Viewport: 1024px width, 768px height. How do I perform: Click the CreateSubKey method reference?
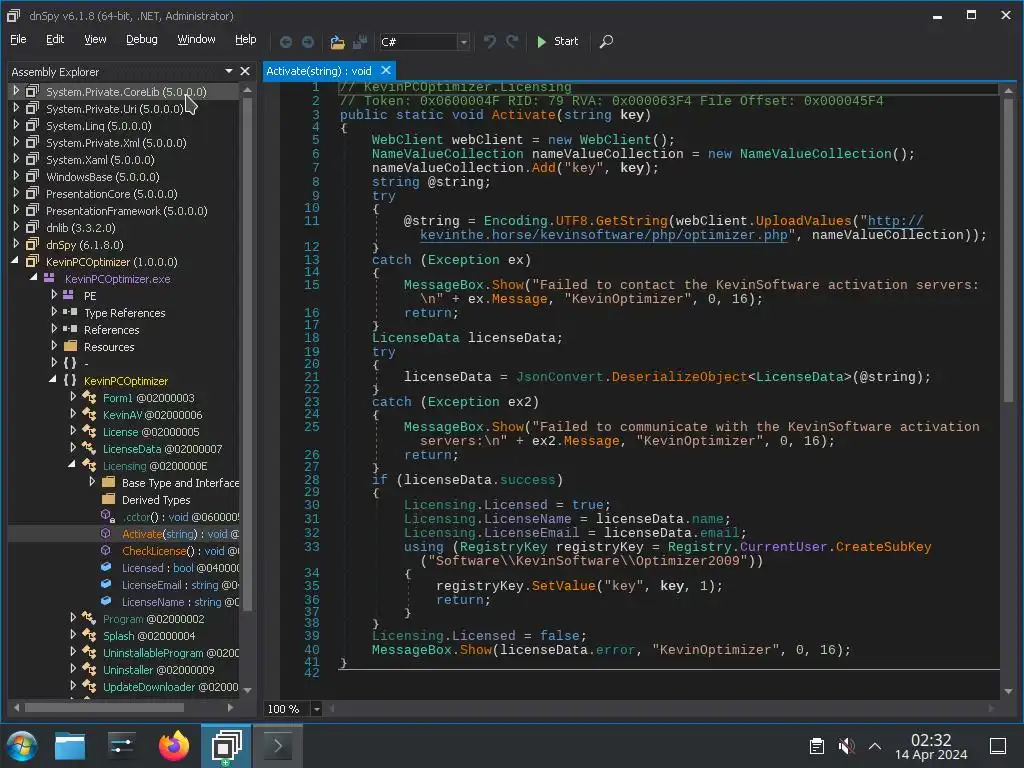[x=883, y=547]
